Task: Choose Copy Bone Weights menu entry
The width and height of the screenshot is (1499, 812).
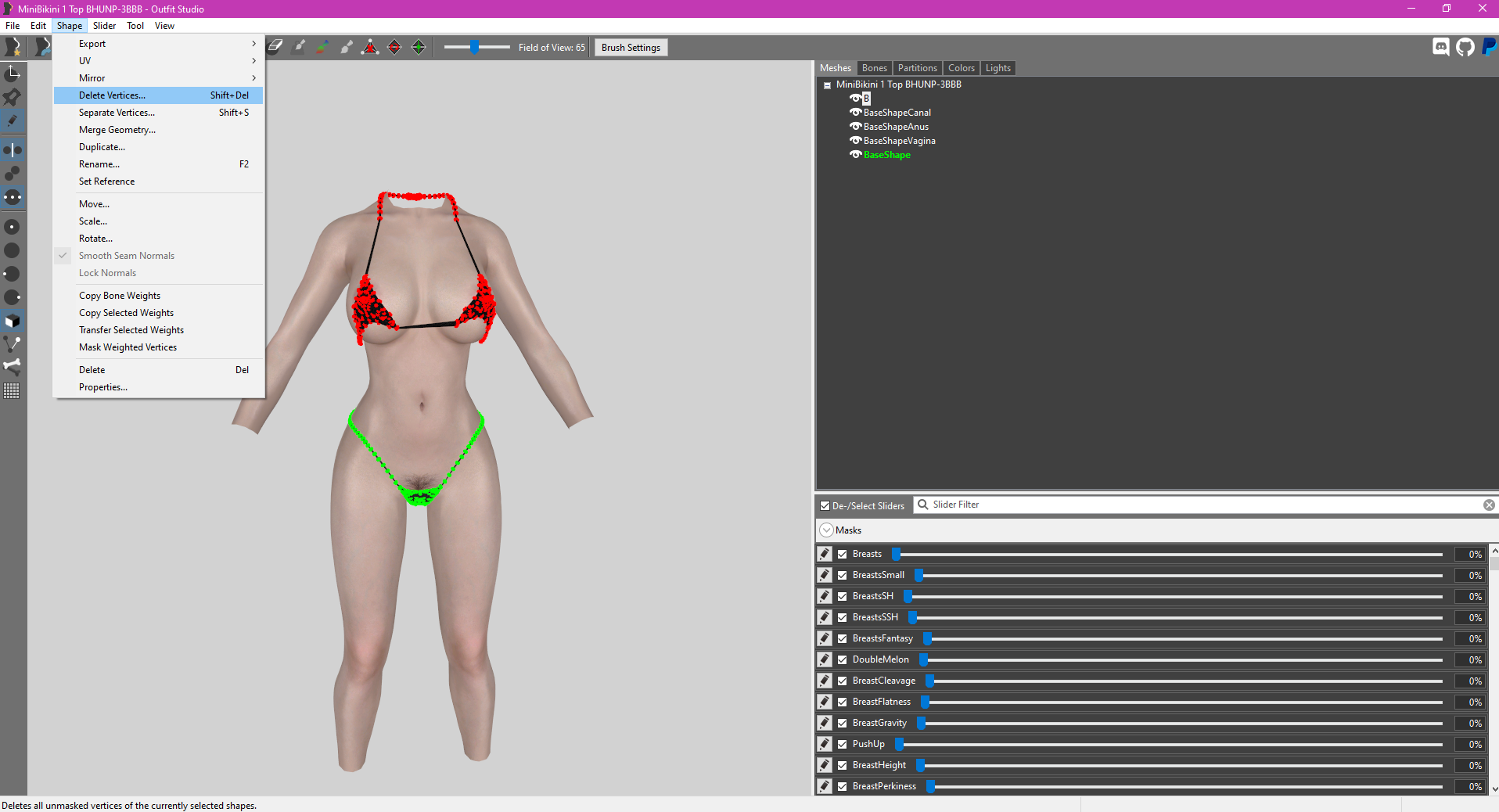Action: [158, 296]
